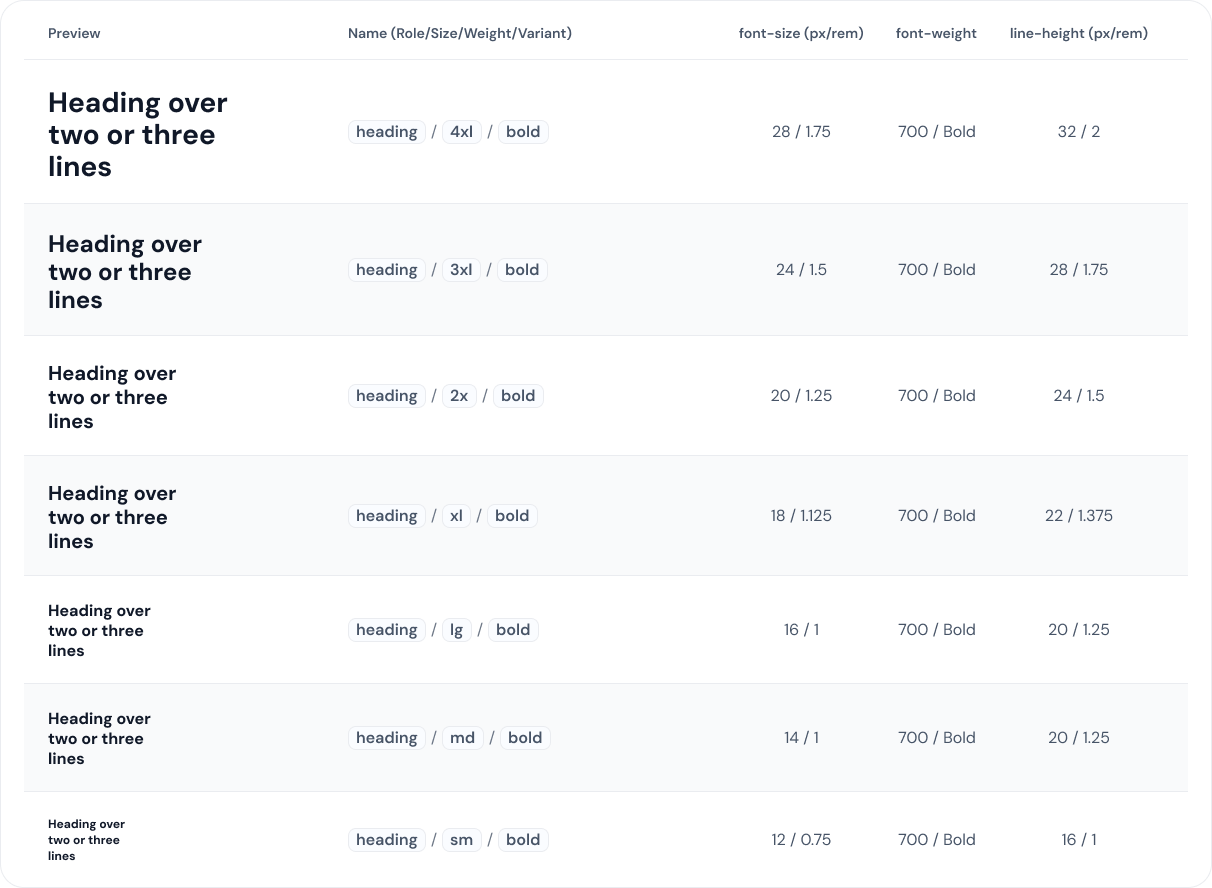Image resolution: width=1212 pixels, height=888 pixels.
Task: Select the '16 / 1' font-size value in lg row
Action: 801,629
